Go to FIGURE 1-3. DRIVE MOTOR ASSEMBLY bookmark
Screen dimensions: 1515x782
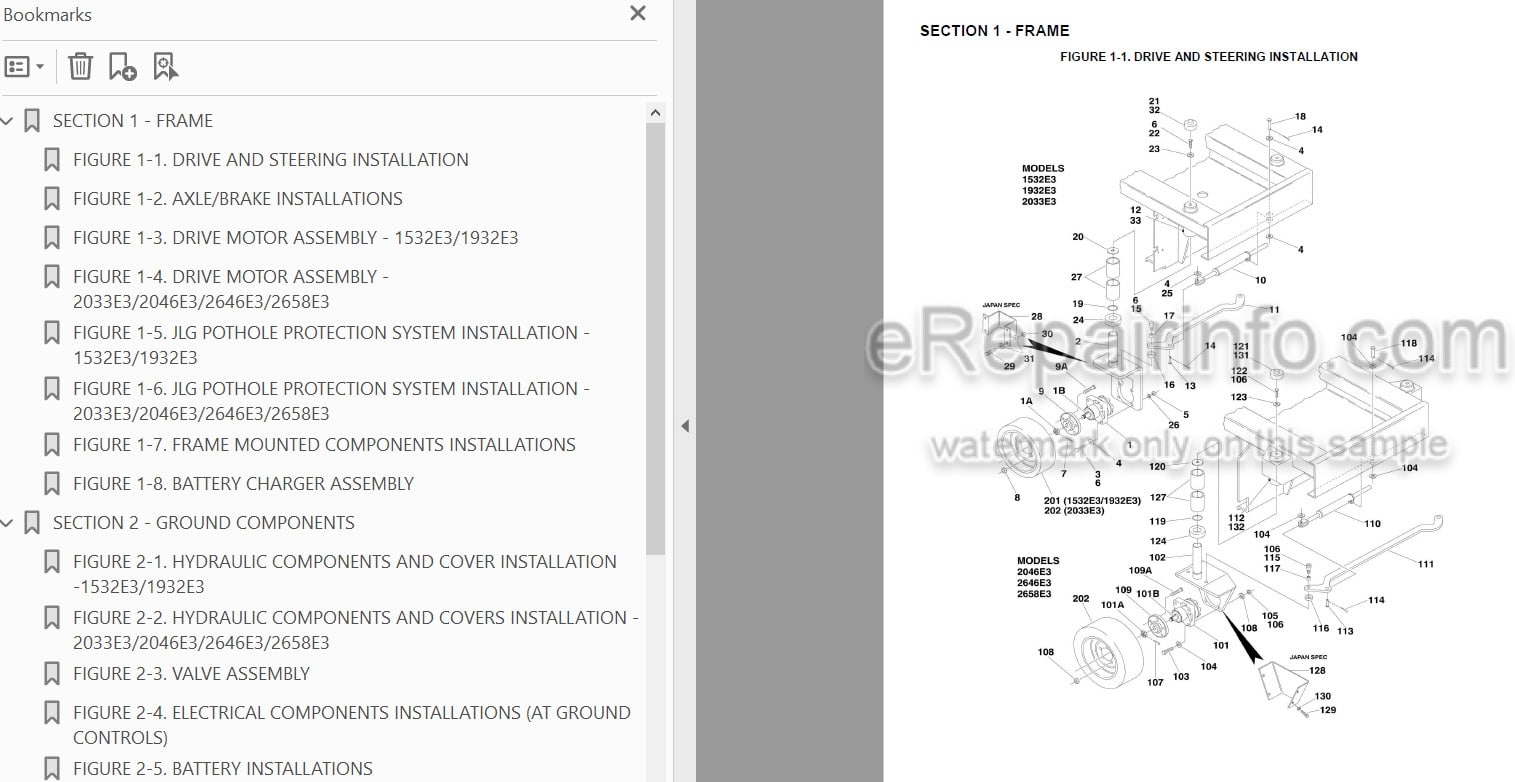(296, 238)
